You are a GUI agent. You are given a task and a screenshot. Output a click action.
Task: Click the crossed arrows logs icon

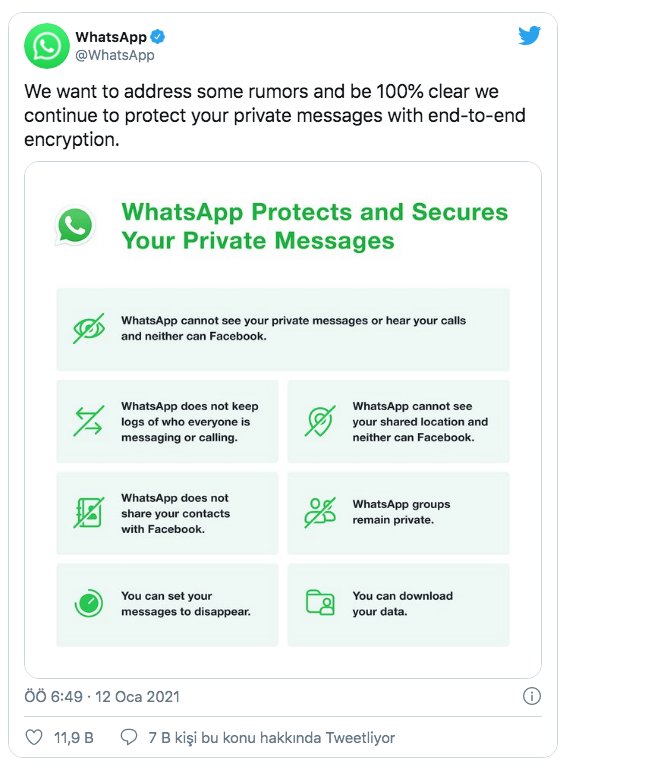point(88,421)
